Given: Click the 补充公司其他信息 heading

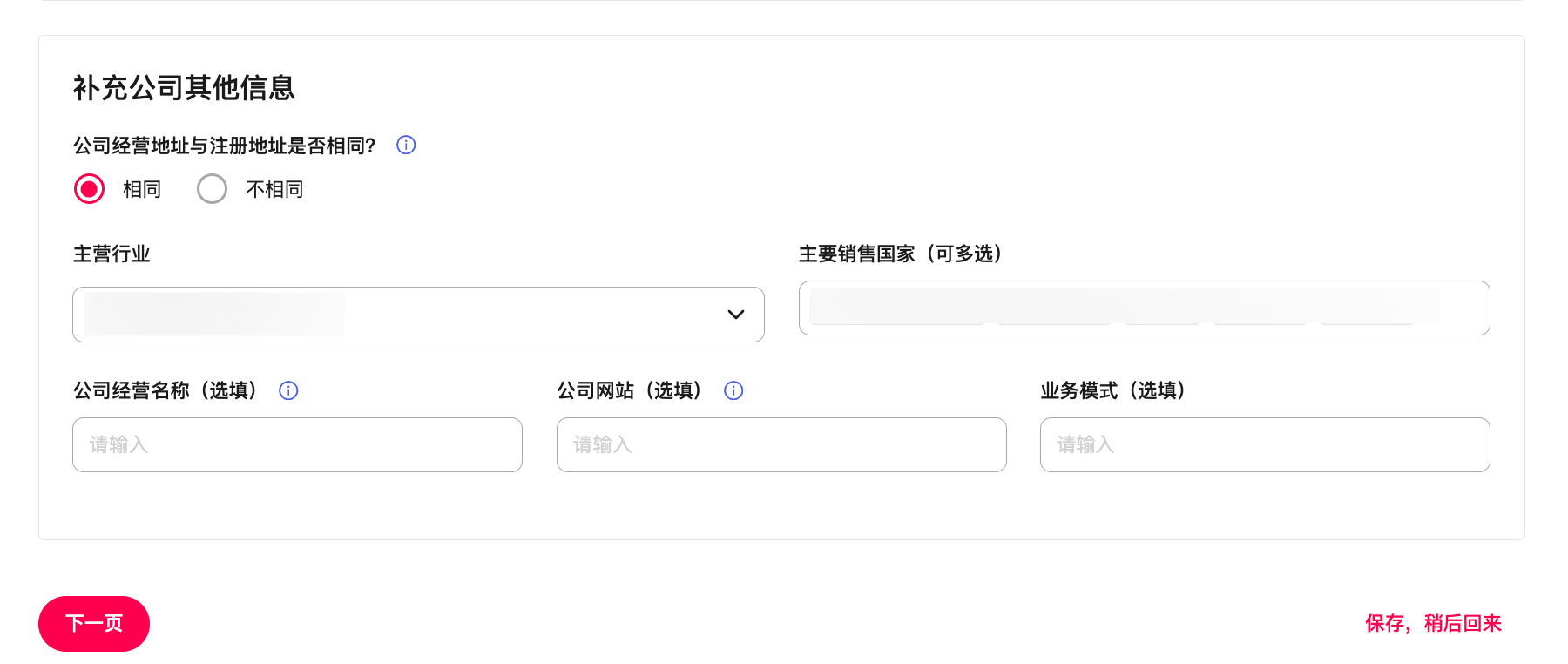Looking at the screenshot, I should [x=184, y=88].
